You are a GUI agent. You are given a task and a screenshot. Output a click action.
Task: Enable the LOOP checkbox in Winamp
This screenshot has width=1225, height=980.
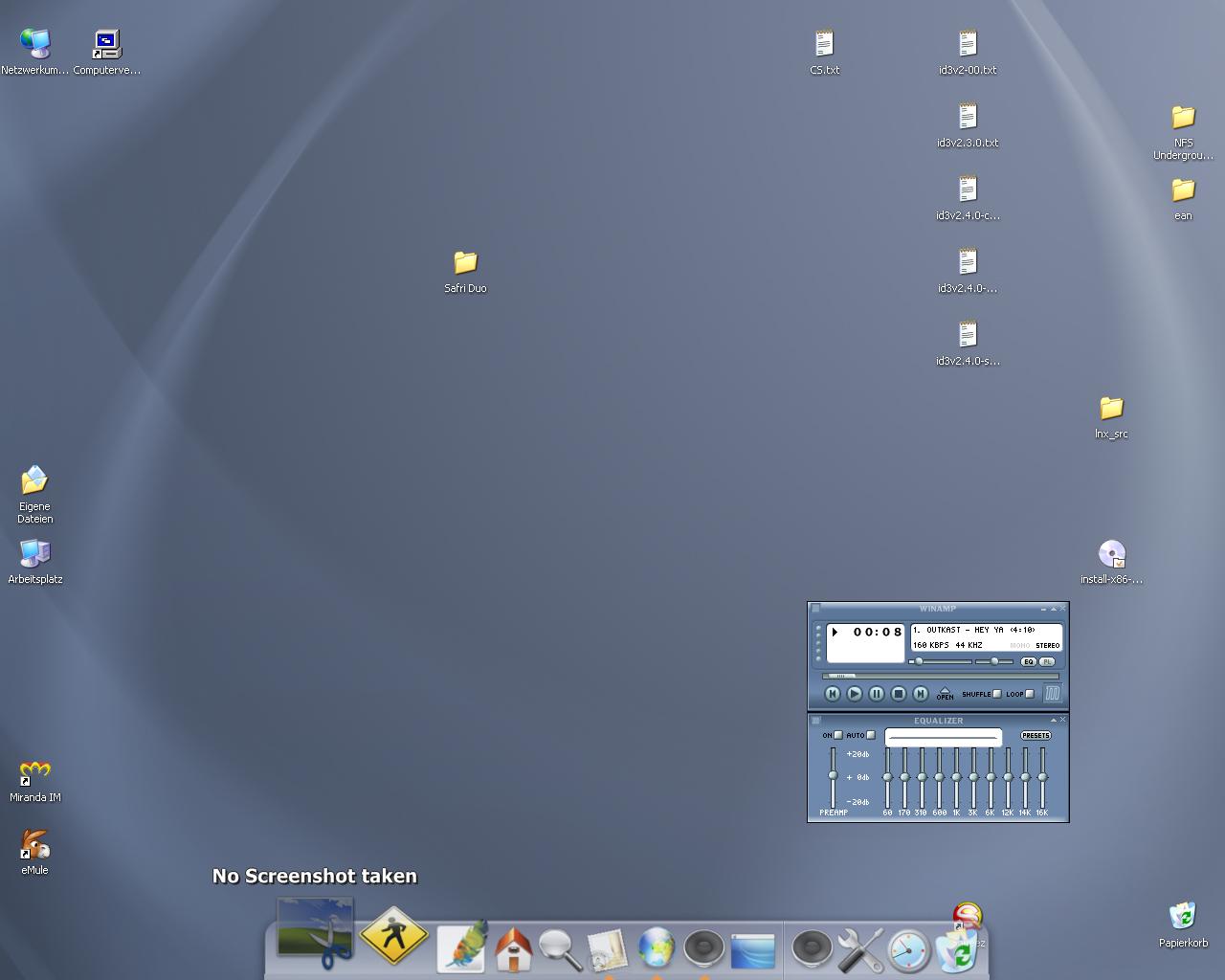[x=1030, y=694]
